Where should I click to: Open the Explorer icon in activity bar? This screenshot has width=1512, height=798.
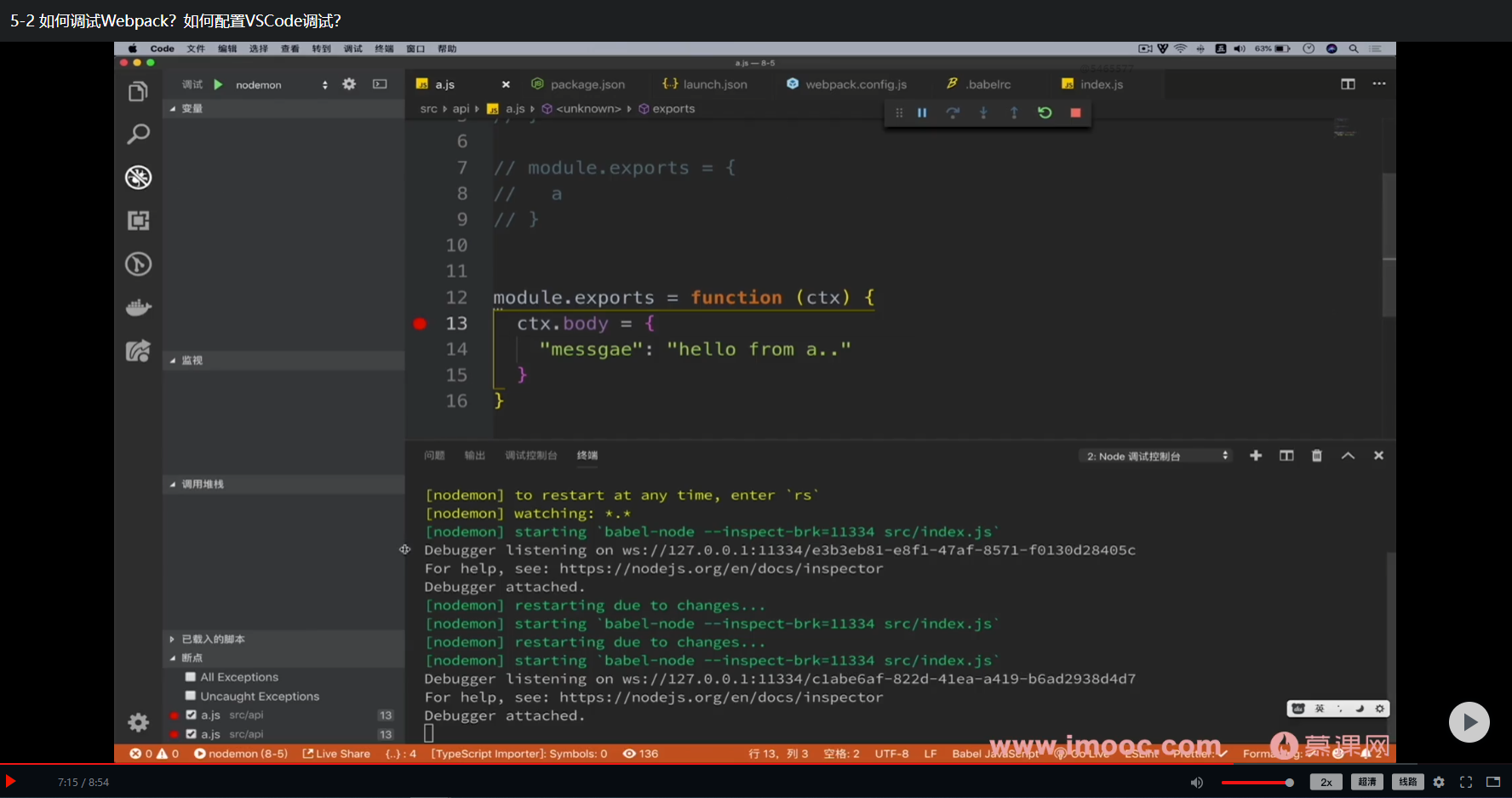(x=138, y=92)
